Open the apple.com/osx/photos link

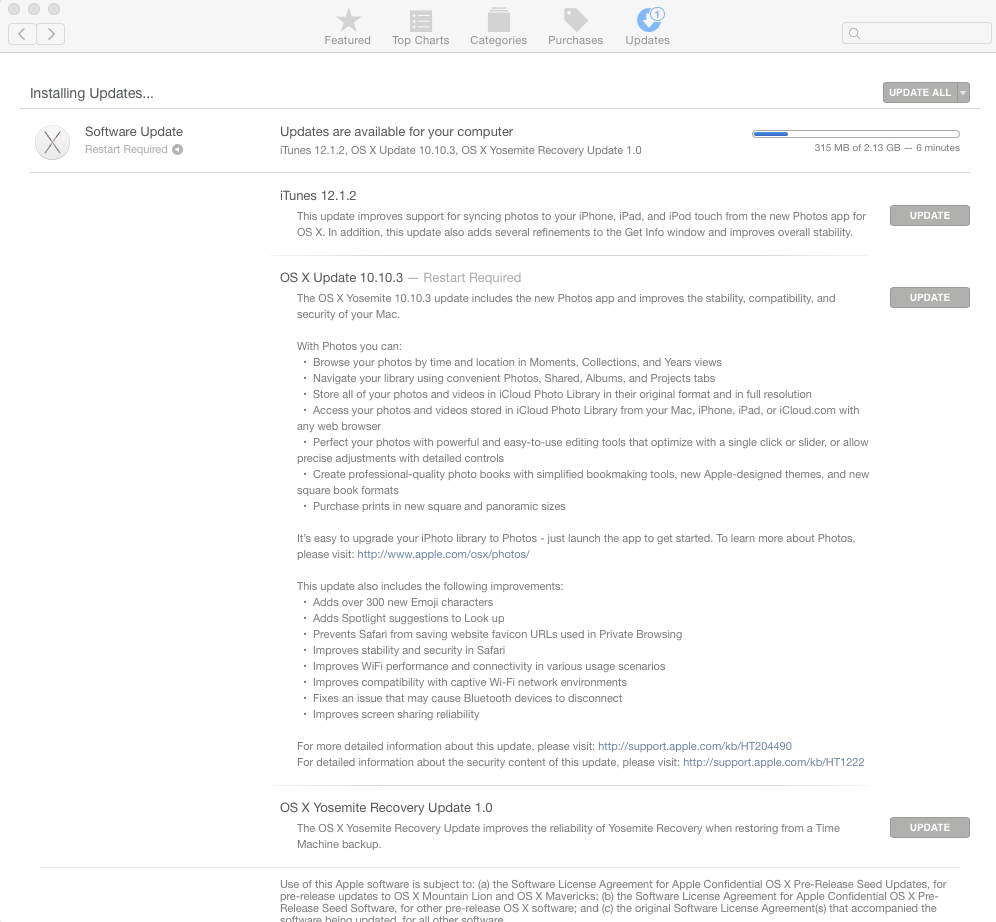(x=443, y=554)
